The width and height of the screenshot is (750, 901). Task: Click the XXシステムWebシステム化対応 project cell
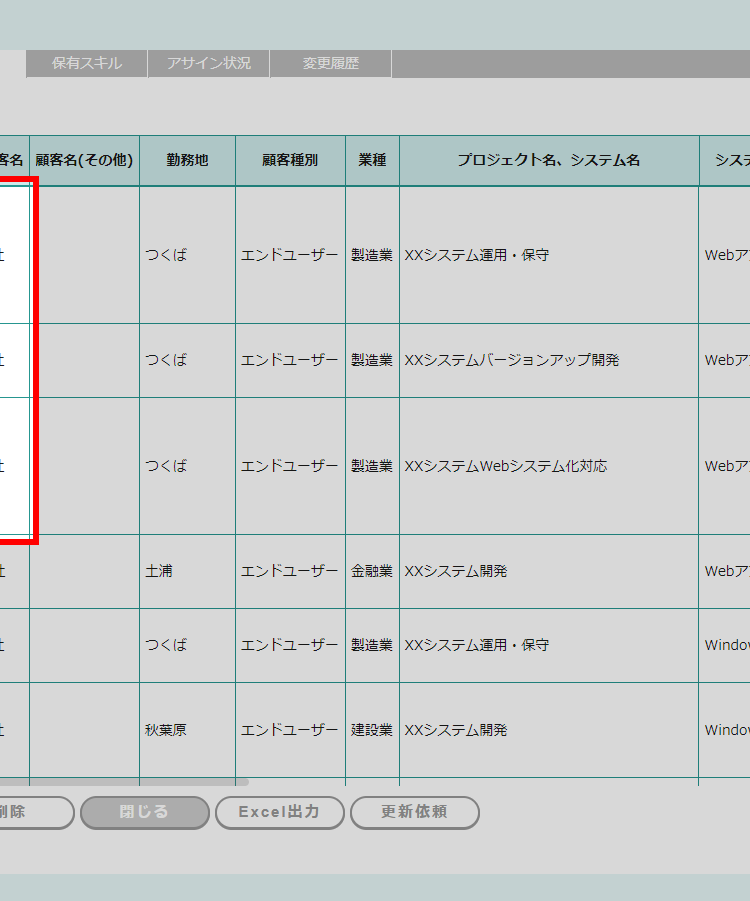point(506,466)
